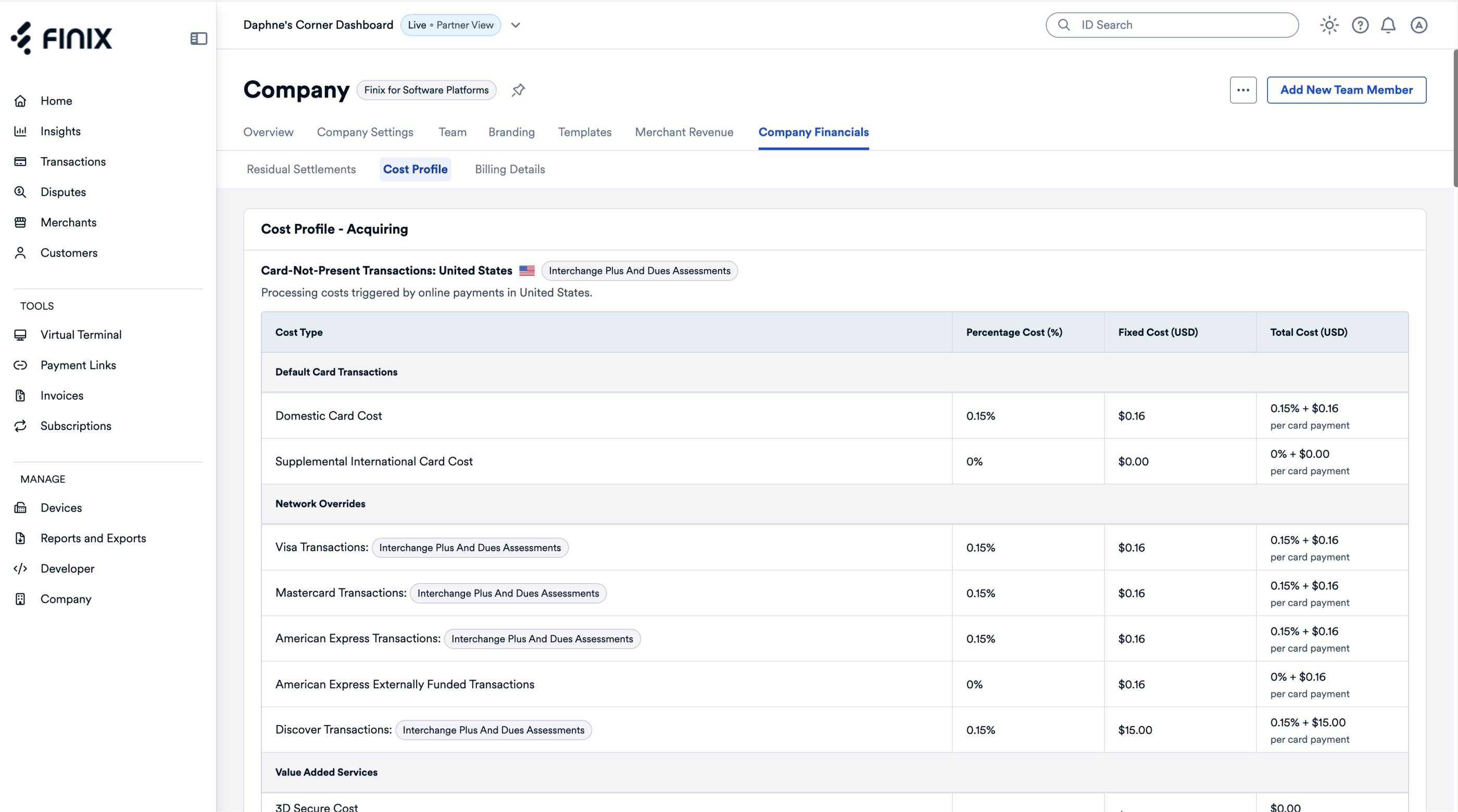This screenshot has height=812, width=1458.
Task: Open notifications bell icon
Action: pyautogui.click(x=1388, y=25)
